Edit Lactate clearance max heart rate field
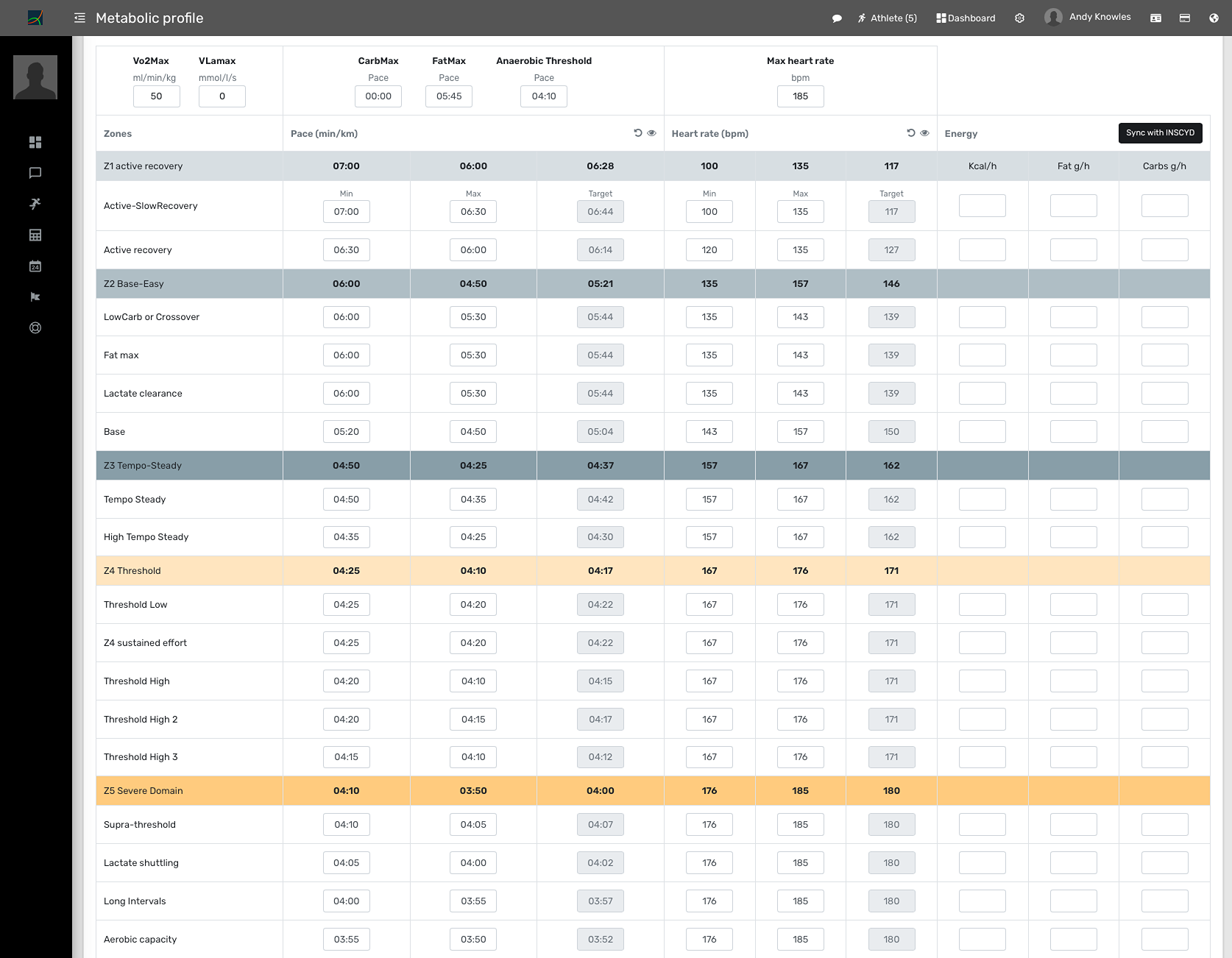Screen dimensions: 1232x958 point(801,394)
